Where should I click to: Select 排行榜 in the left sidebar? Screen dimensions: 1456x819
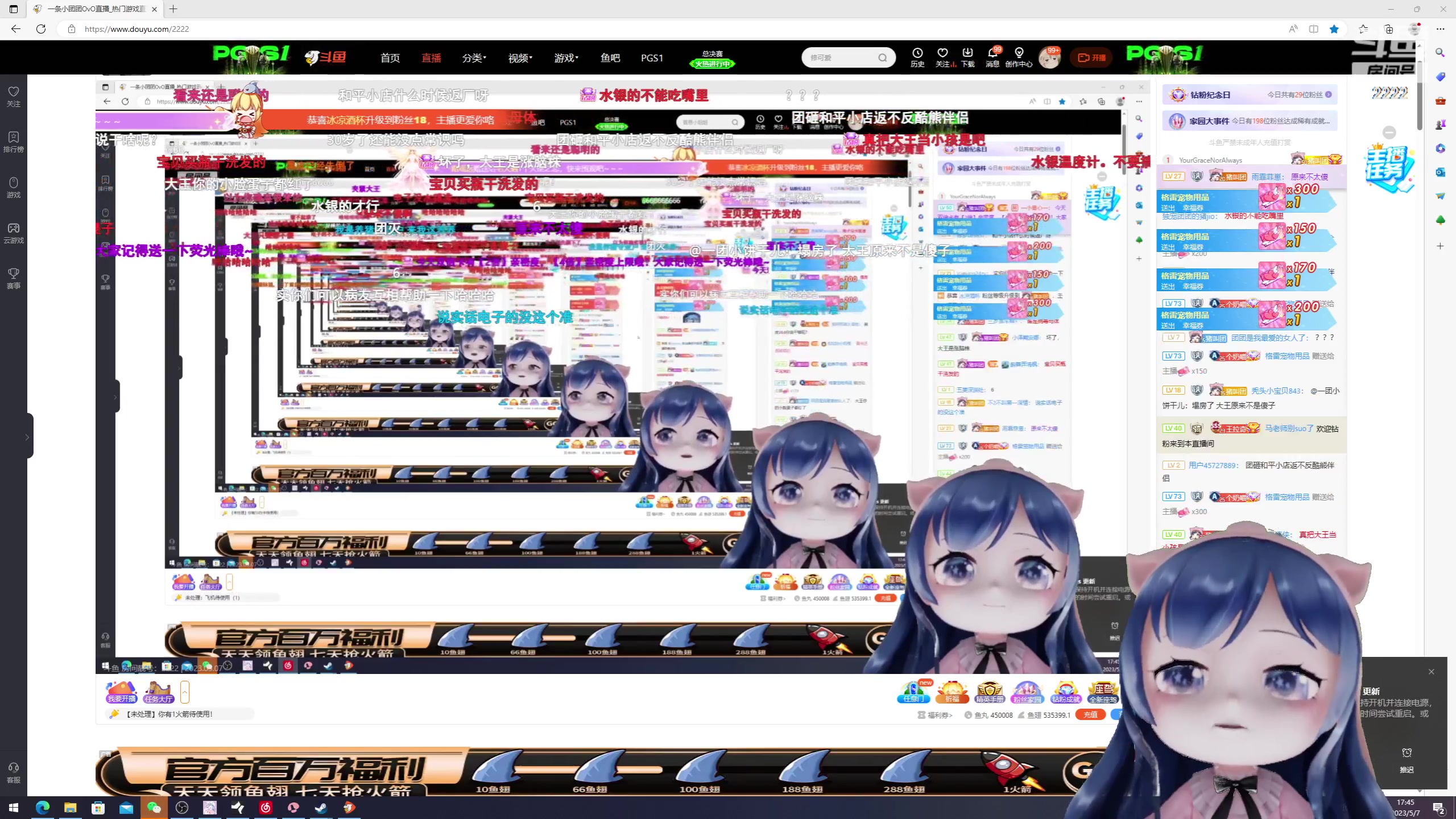14,142
